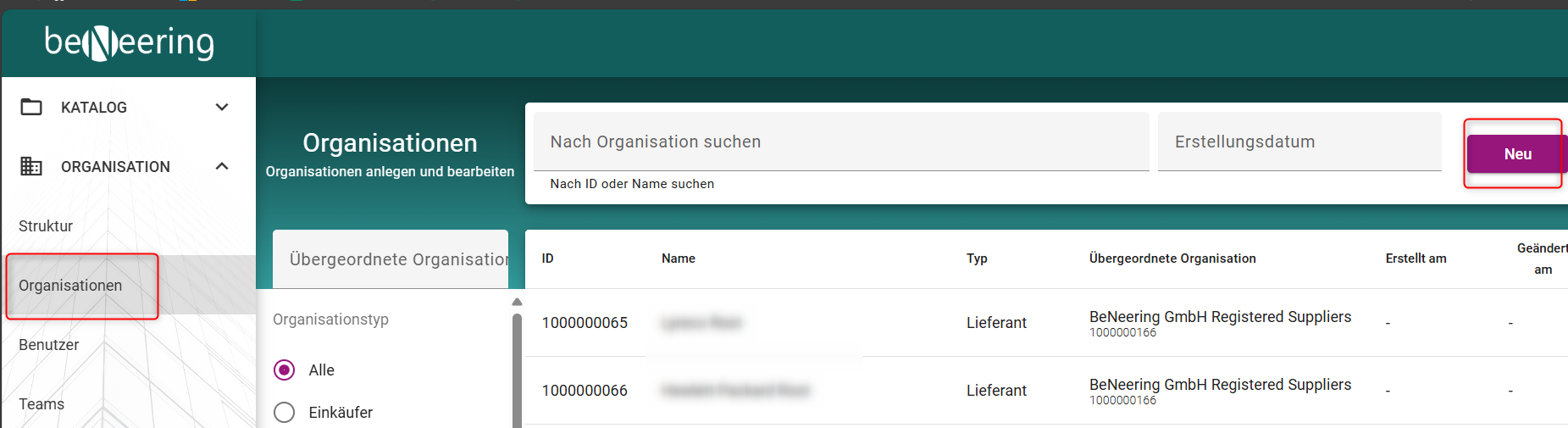Open organisation row 1000000066

point(585,391)
